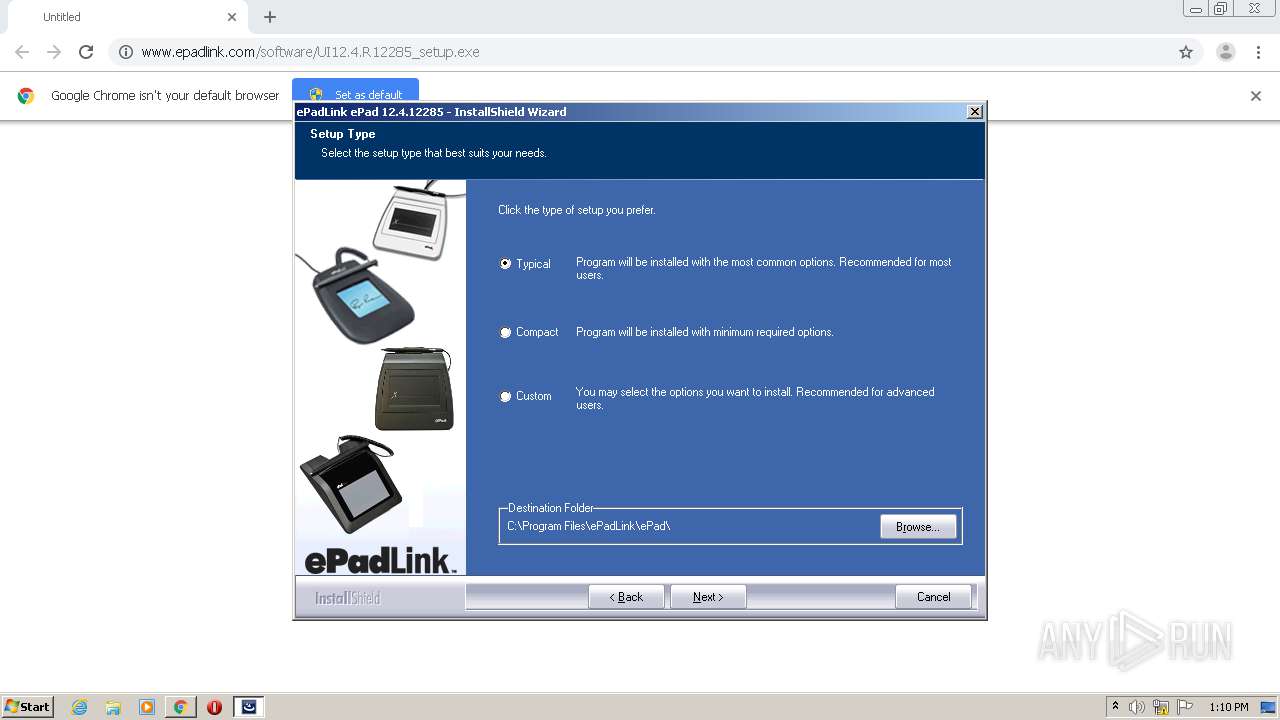The image size is (1280, 720).
Task: Click the Chrome back arrow
Action: [x=22, y=52]
